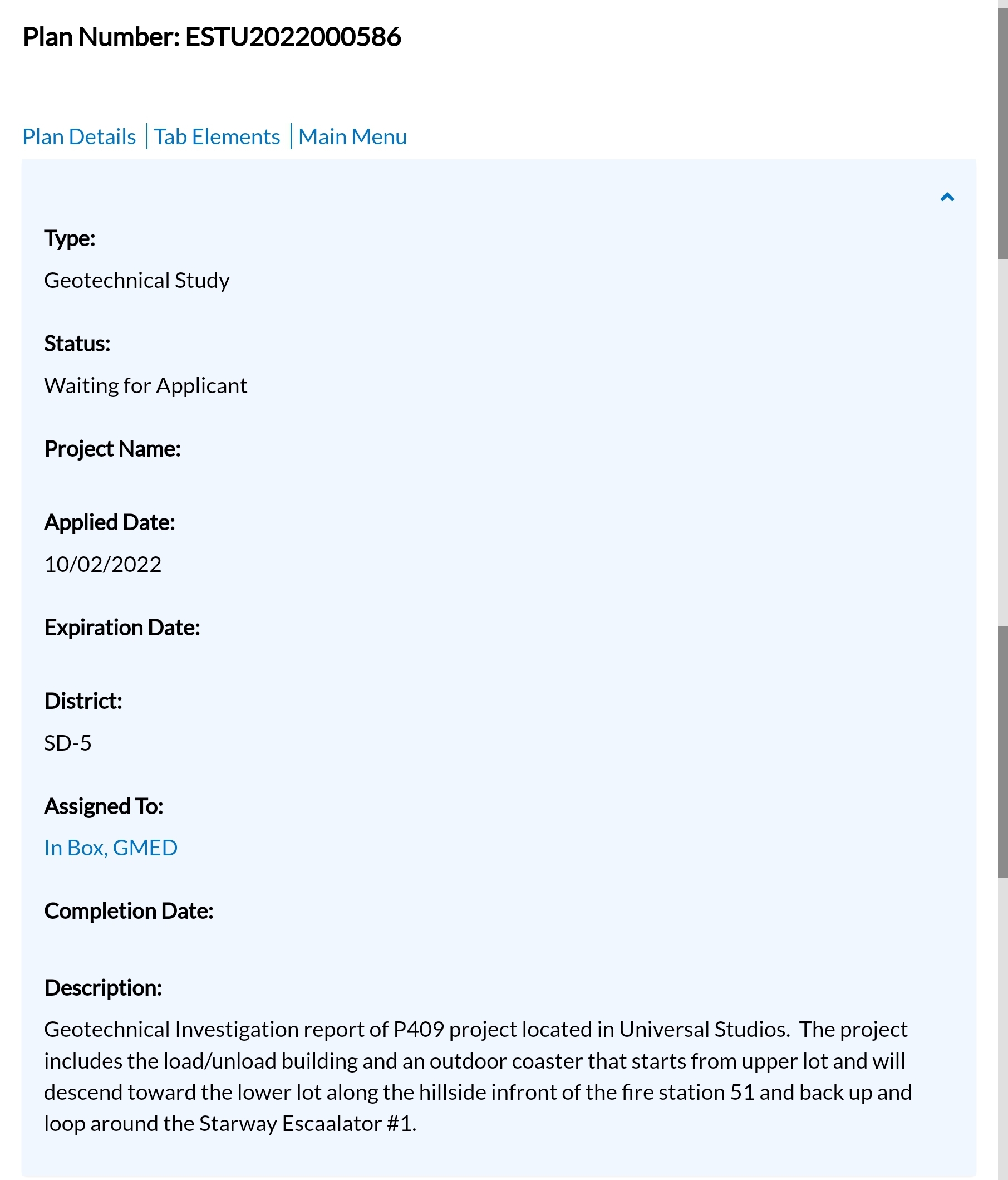Open the In Box, GMED assignee link

[111, 848]
